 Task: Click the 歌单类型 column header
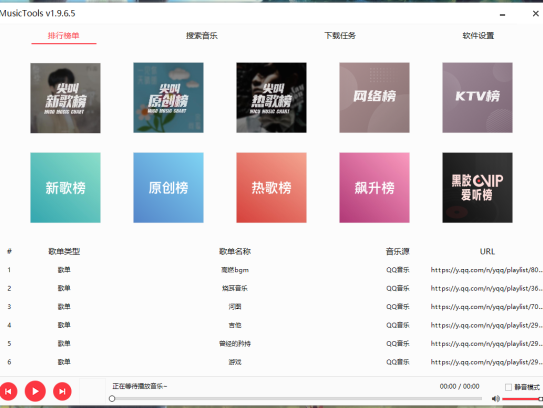point(64,251)
